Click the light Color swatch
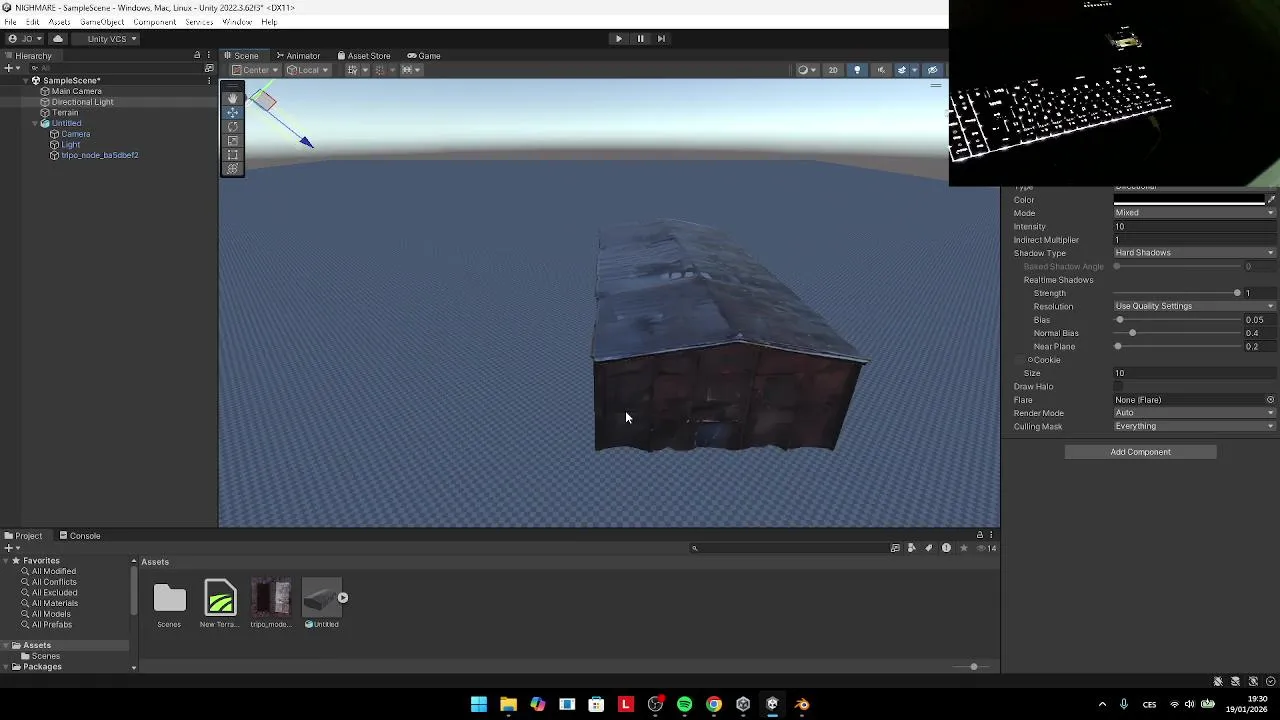The image size is (1280, 720). tap(1189, 200)
